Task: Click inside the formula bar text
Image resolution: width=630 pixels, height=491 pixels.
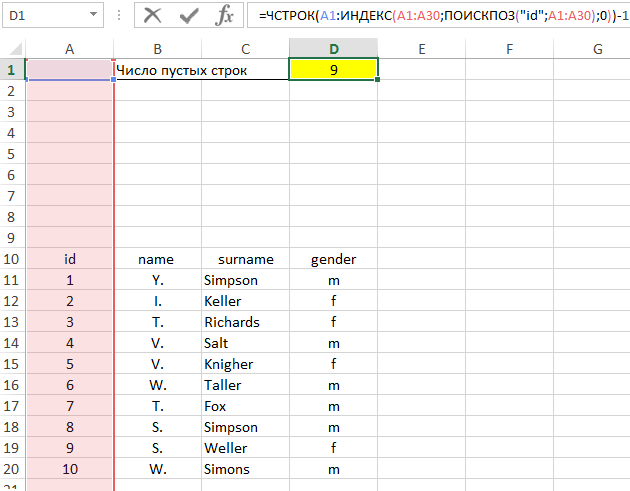Action: coord(440,16)
